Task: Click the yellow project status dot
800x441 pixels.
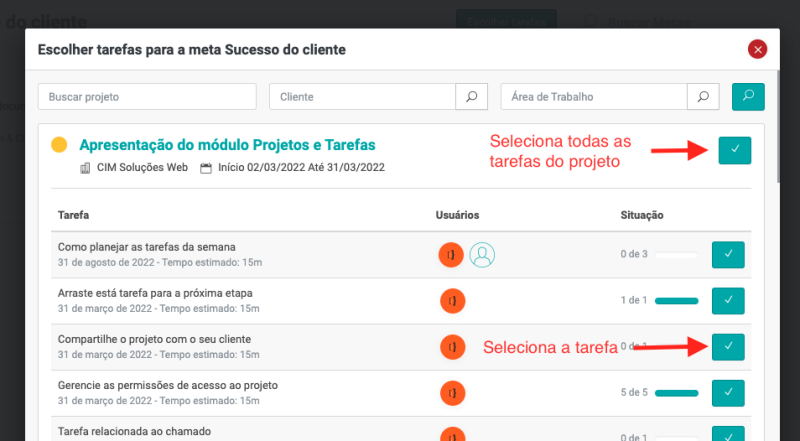Action: pyautogui.click(x=59, y=145)
